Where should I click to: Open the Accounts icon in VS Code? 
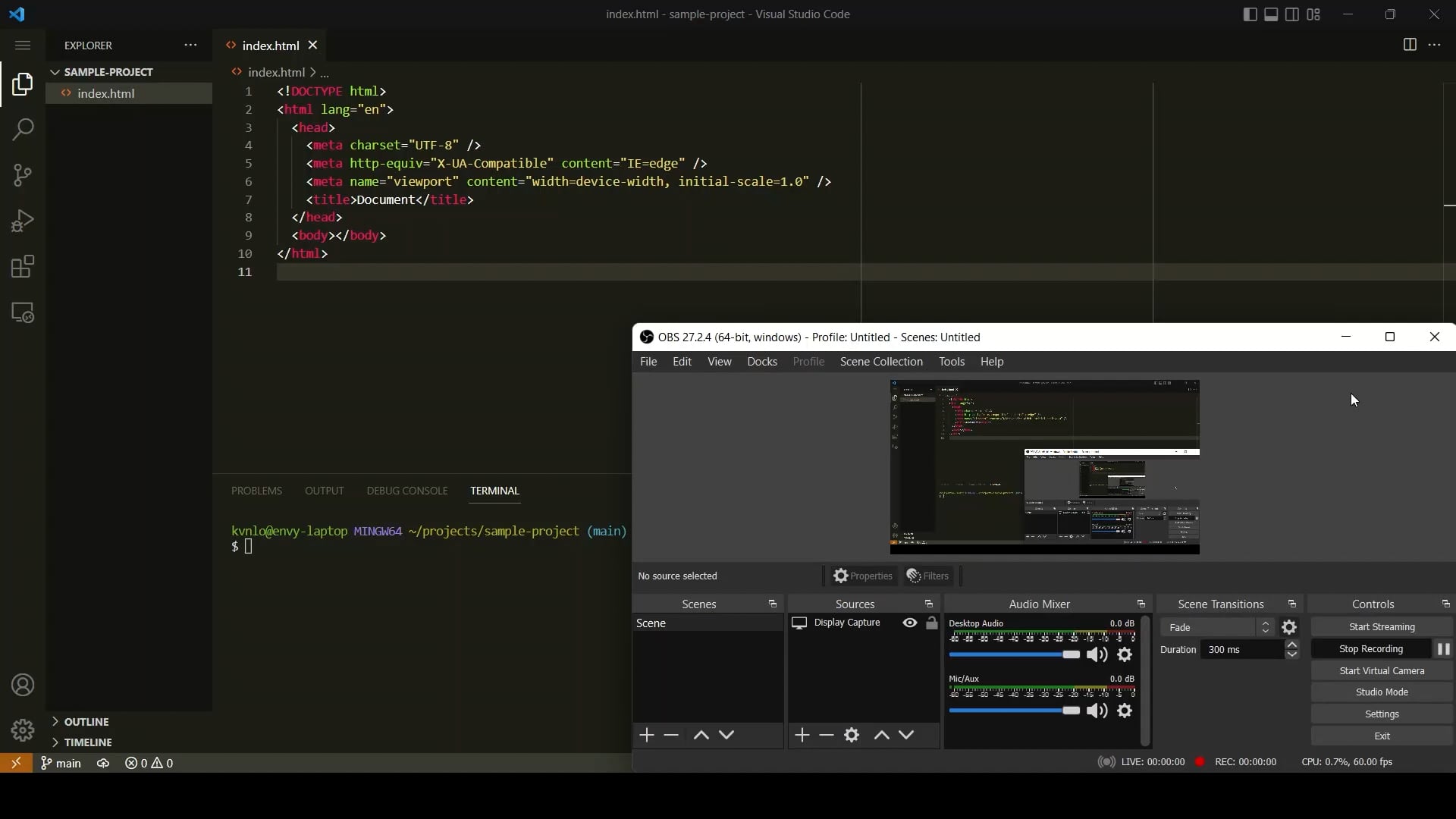23,685
